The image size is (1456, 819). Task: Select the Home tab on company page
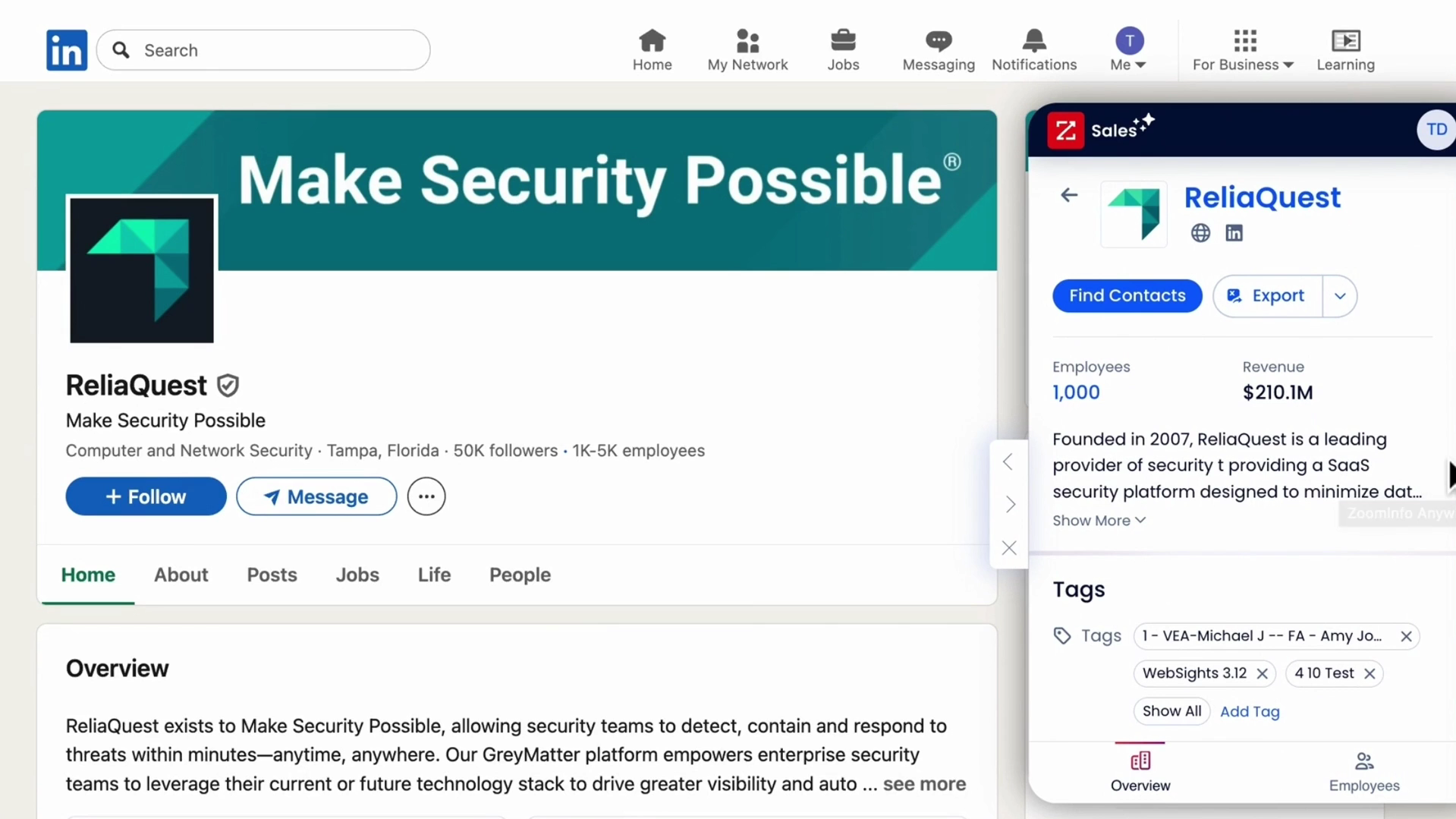tap(88, 575)
